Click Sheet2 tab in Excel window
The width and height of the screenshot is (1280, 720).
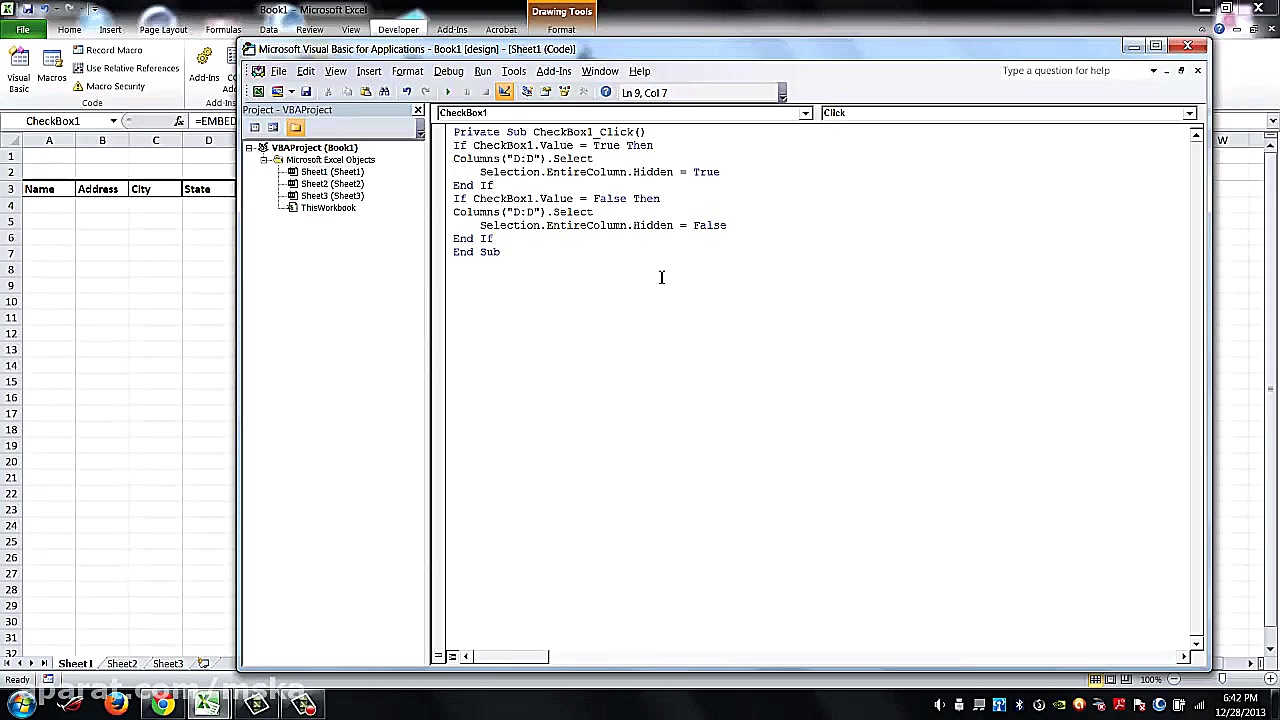(x=122, y=664)
